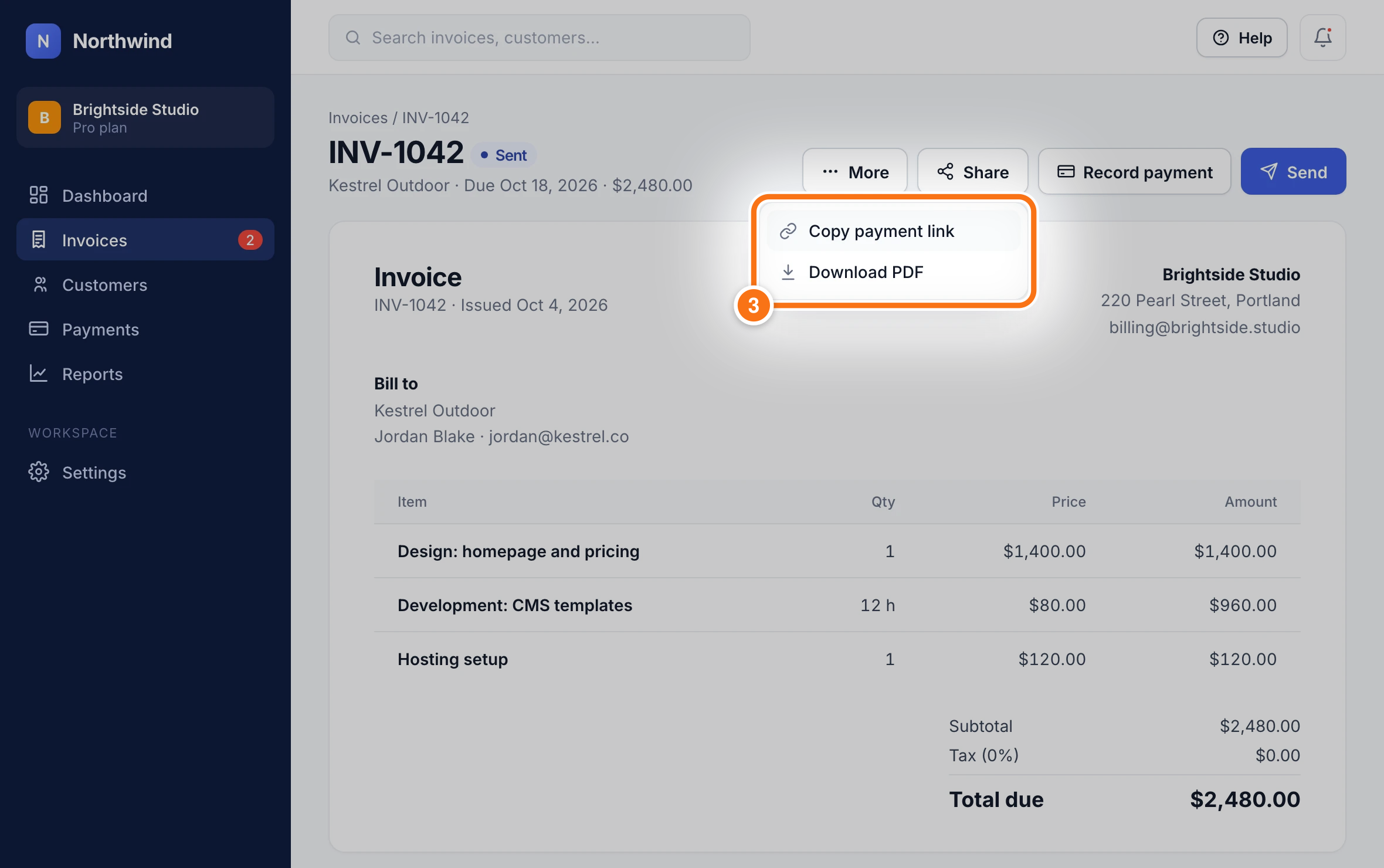Click the Record payment button
This screenshot has height=868, width=1384.
(x=1134, y=172)
